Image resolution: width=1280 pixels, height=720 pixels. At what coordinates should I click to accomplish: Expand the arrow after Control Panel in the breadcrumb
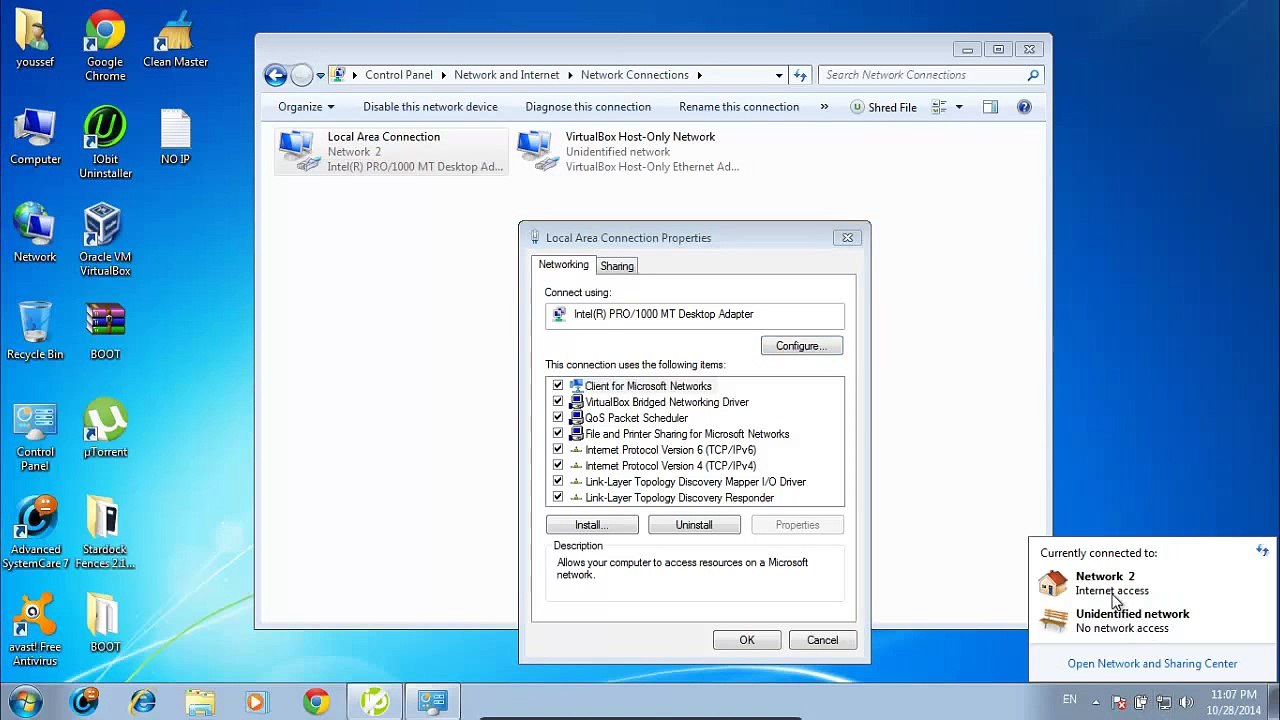point(444,75)
